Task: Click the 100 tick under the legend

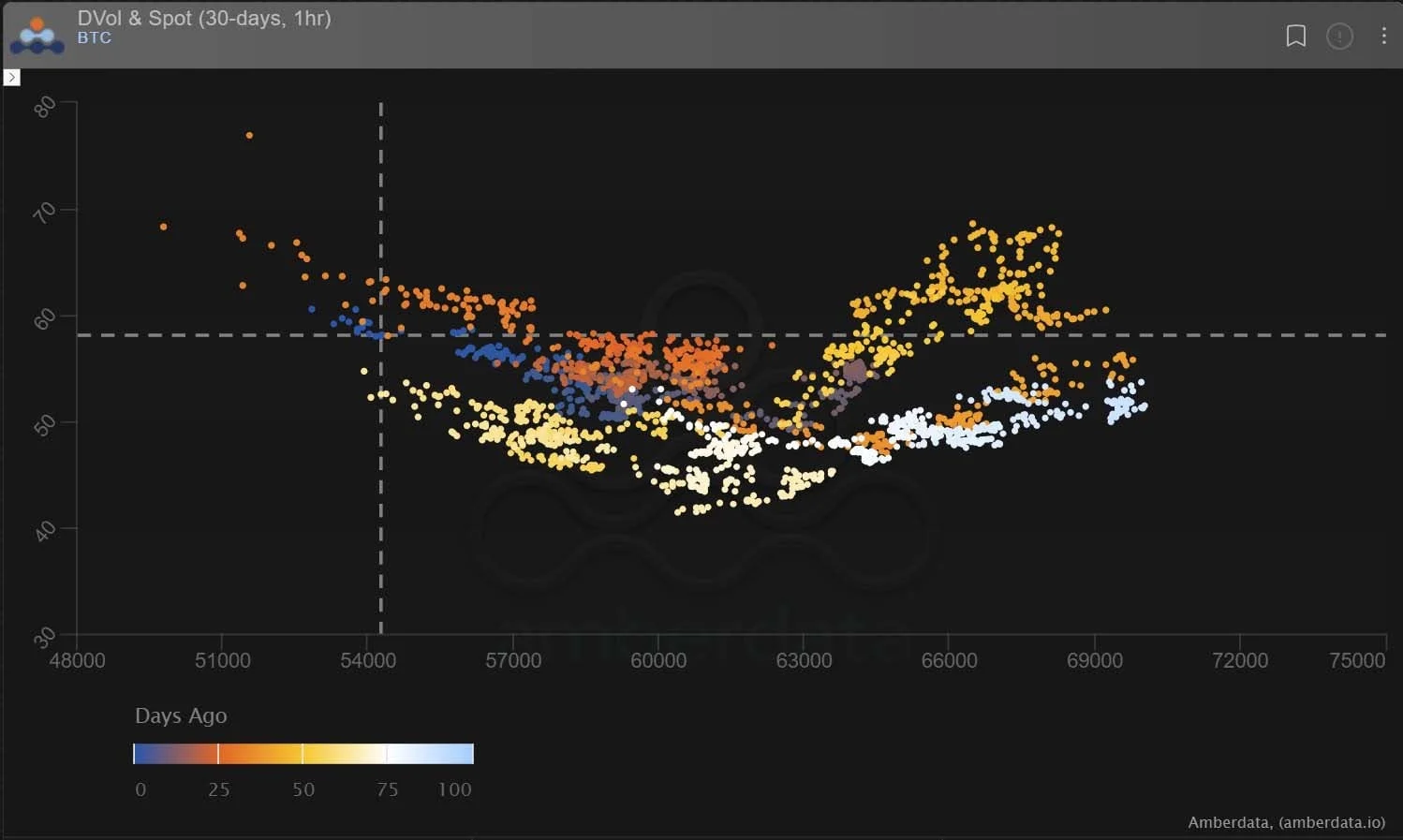Action: 455,789
